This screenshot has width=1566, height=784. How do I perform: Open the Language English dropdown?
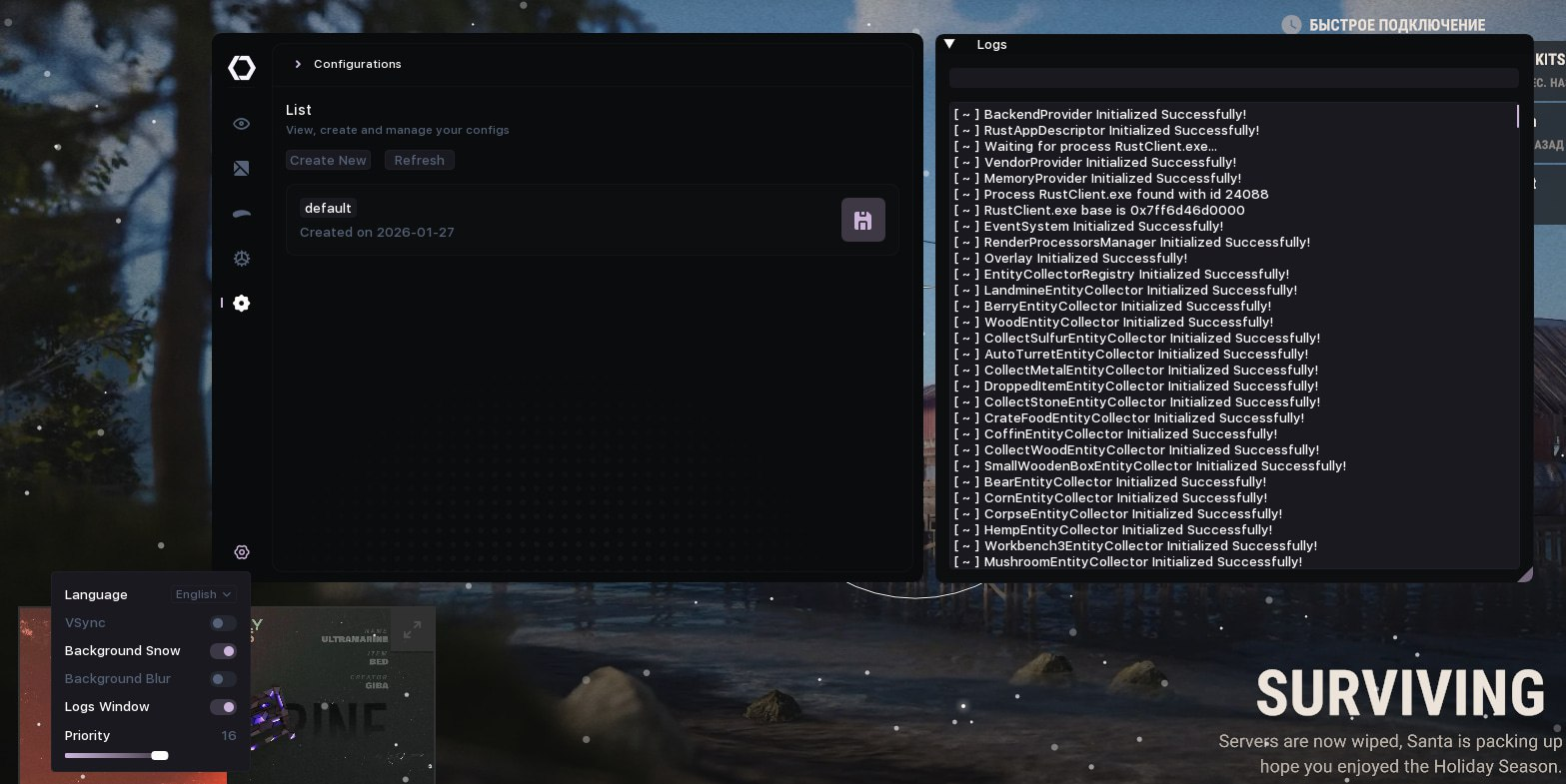203,594
